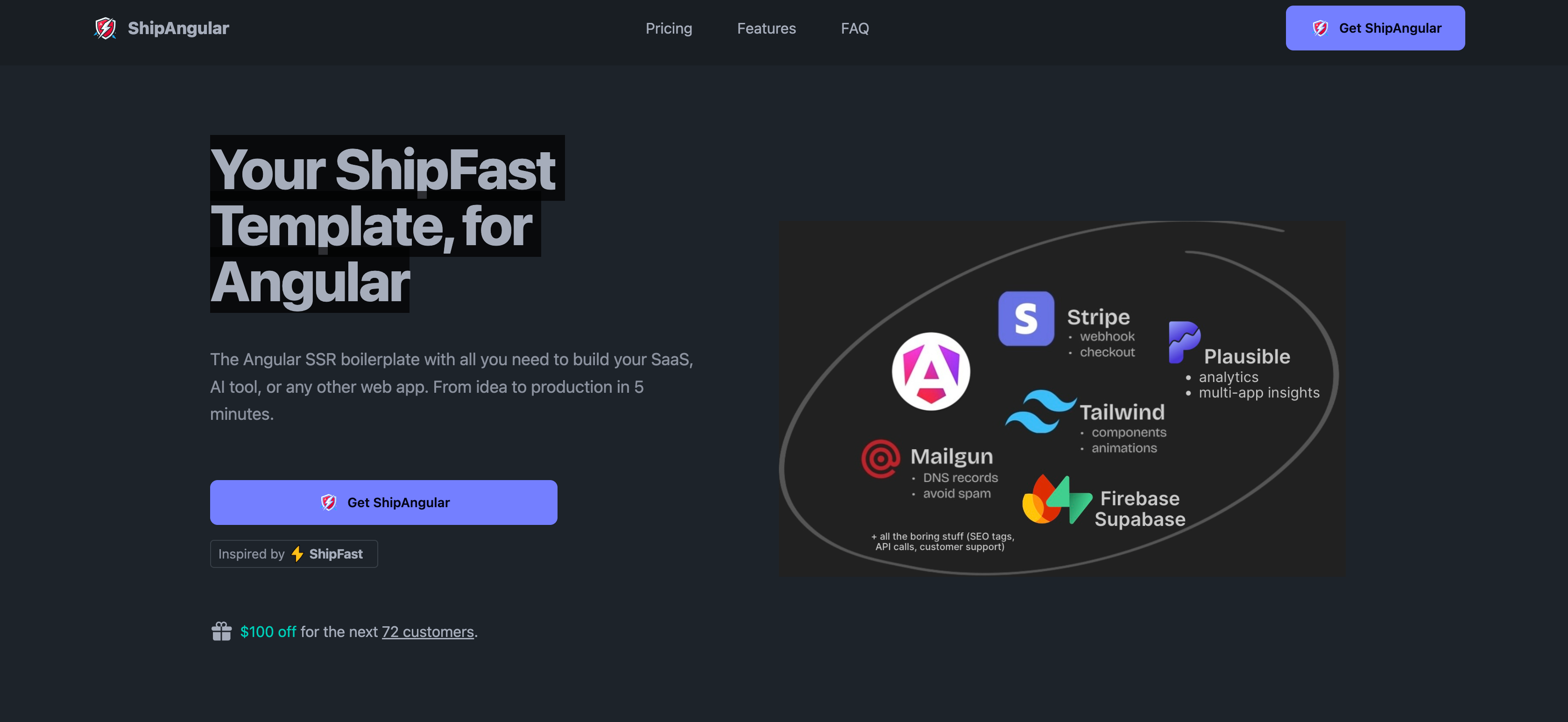
Task: Click the Angular logo in the diagram
Action: [x=931, y=371]
